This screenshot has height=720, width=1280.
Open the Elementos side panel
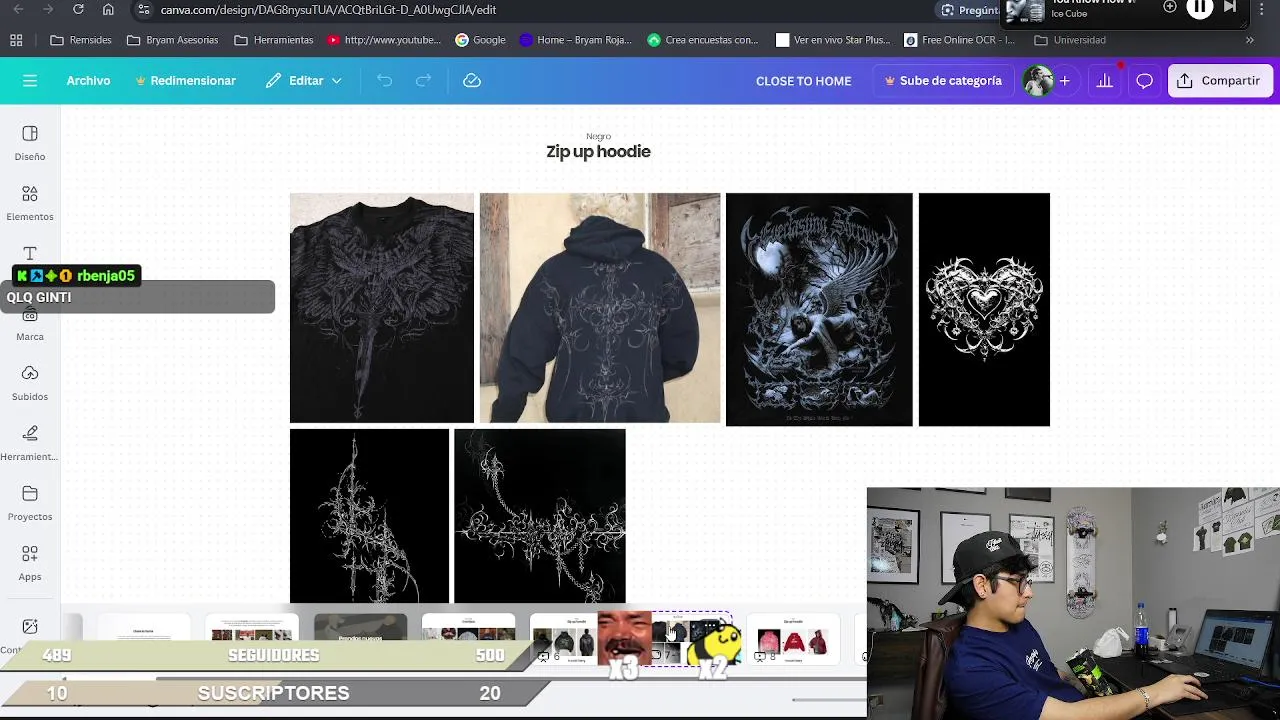coord(30,203)
